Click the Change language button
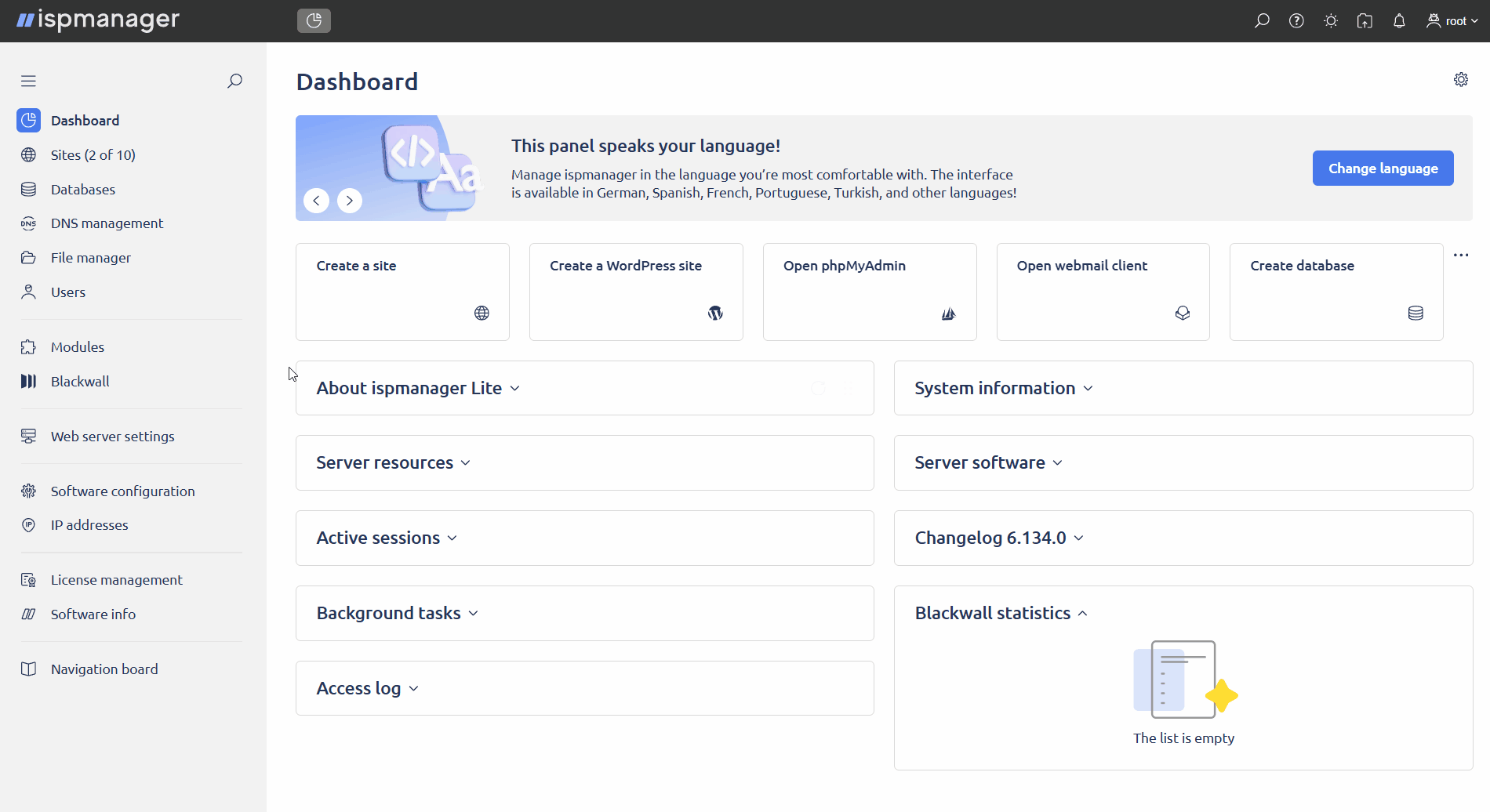1490x812 pixels. tap(1383, 169)
